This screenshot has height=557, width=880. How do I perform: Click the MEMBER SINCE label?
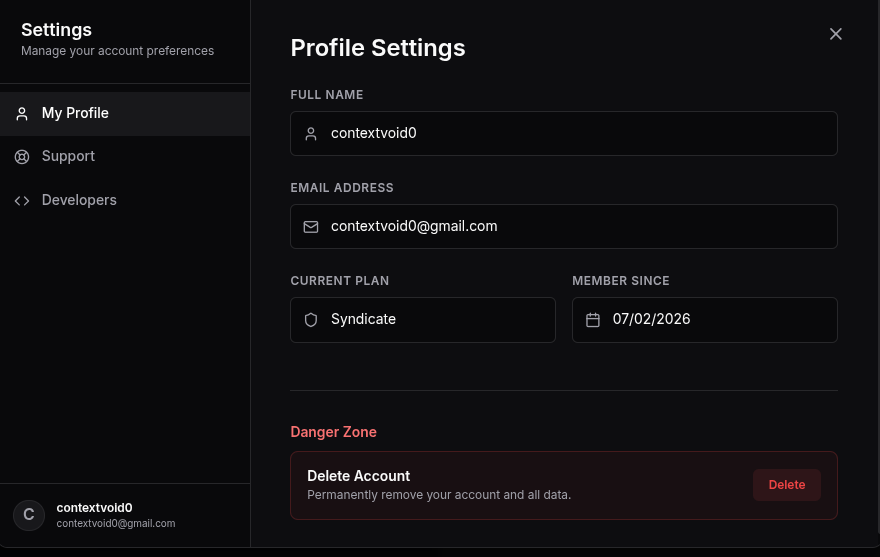coord(621,281)
